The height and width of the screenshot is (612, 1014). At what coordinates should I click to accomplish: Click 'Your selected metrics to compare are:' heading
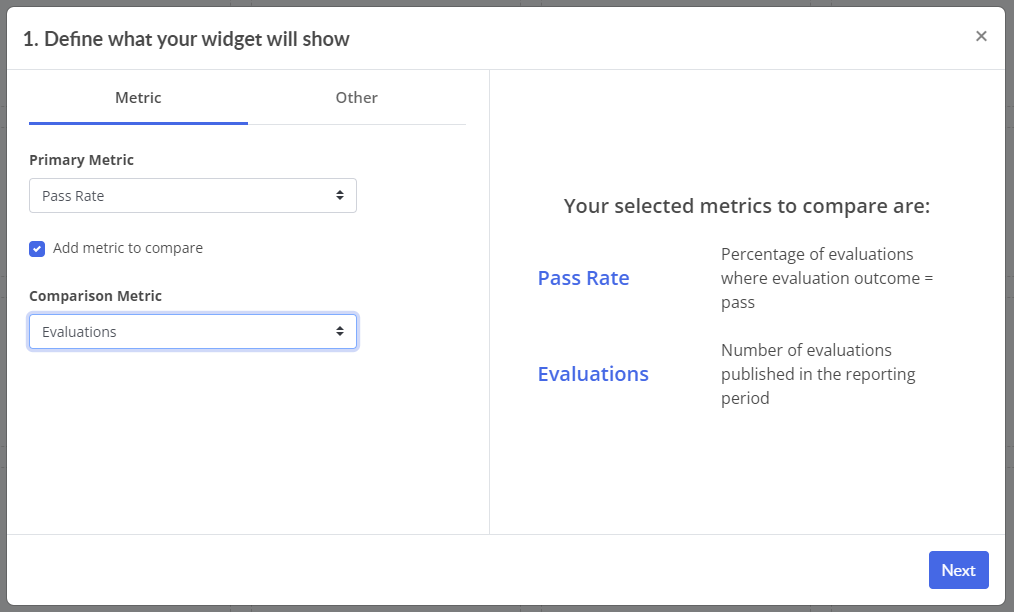pyautogui.click(x=747, y=206)
